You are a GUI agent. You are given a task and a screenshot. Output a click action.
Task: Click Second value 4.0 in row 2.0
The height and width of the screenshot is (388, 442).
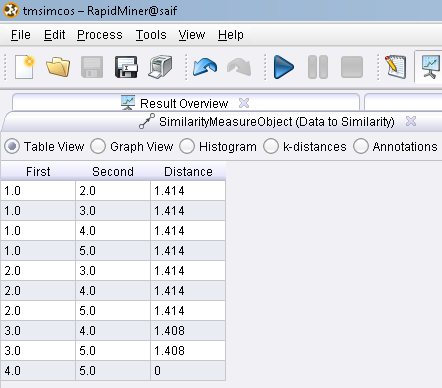[x=113, y=290]
